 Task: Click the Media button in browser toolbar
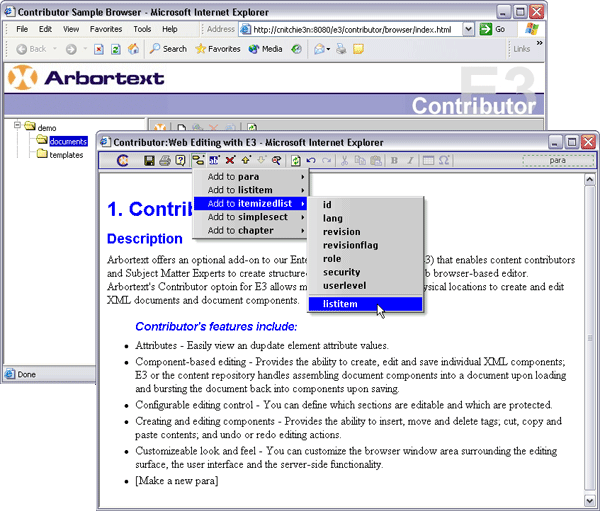[265, 49]
